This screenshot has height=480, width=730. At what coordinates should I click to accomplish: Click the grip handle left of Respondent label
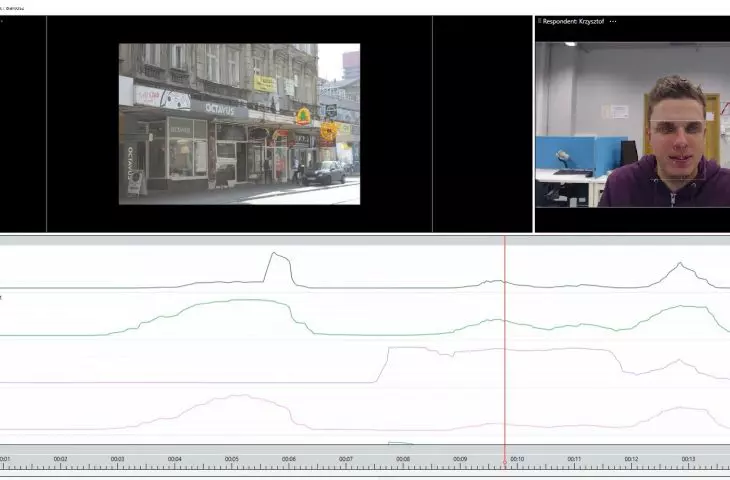(x=539, y=21)
